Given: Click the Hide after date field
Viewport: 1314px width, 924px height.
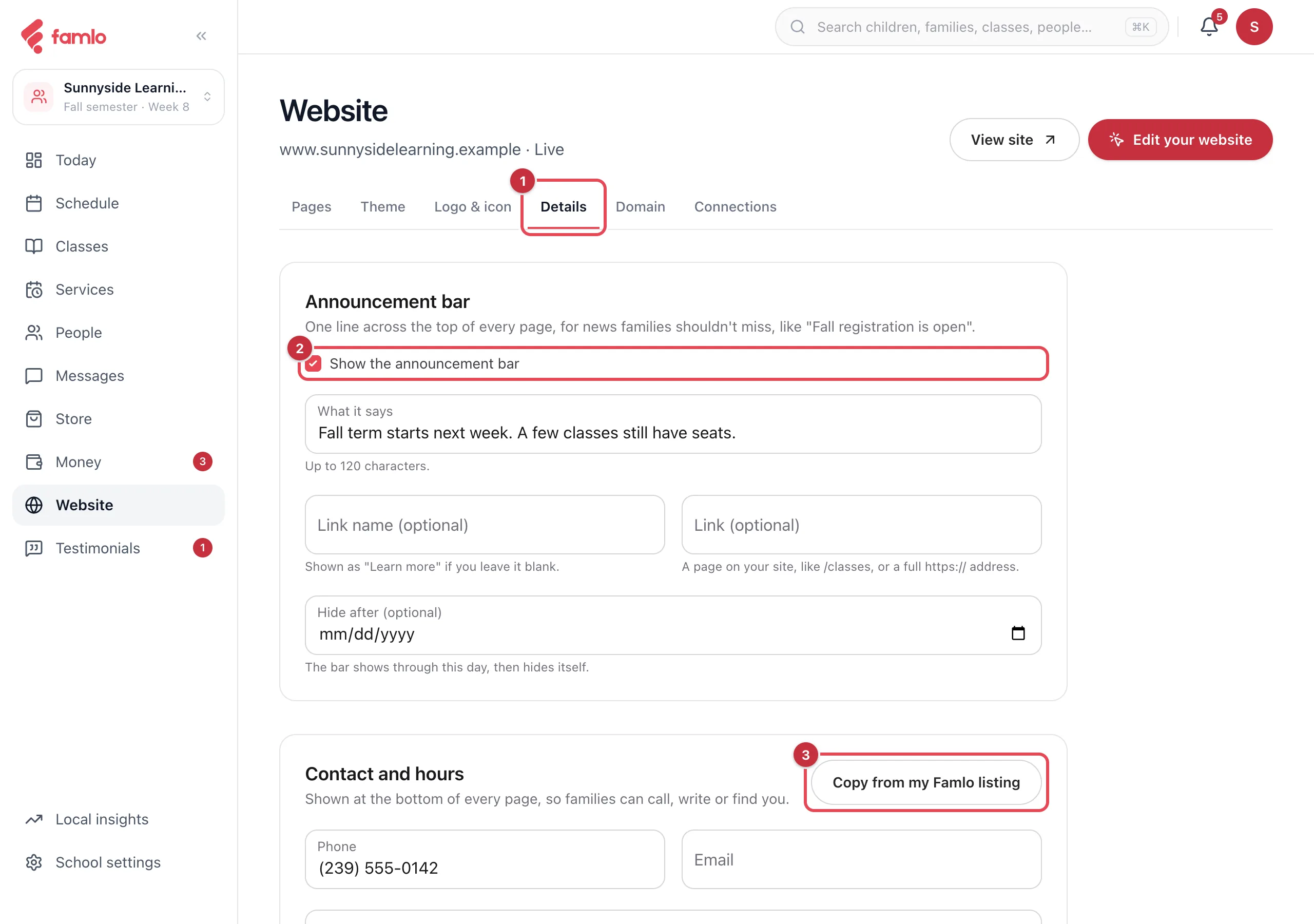Looking at the screenshot, I should point(673,625).
